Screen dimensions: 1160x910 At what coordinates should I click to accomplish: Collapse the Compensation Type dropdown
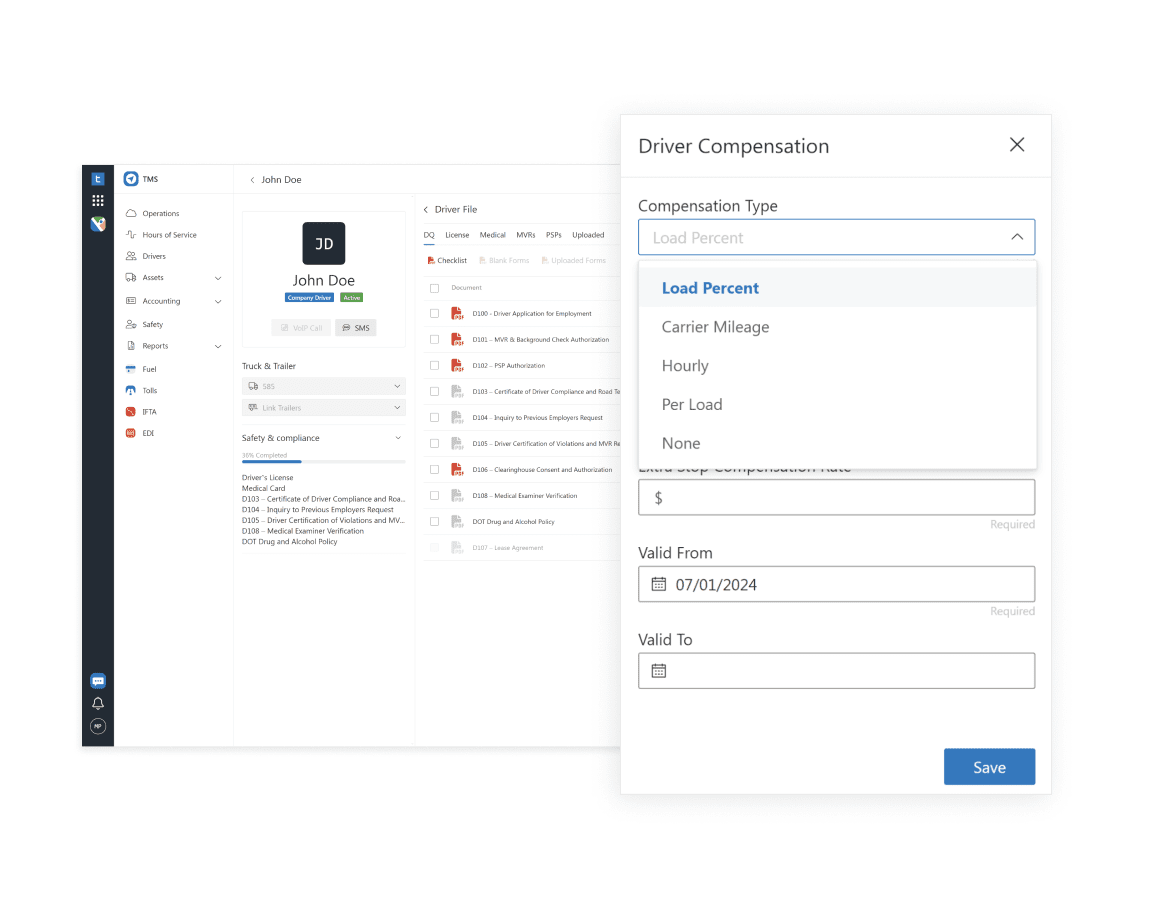(x=1017, y=236)
